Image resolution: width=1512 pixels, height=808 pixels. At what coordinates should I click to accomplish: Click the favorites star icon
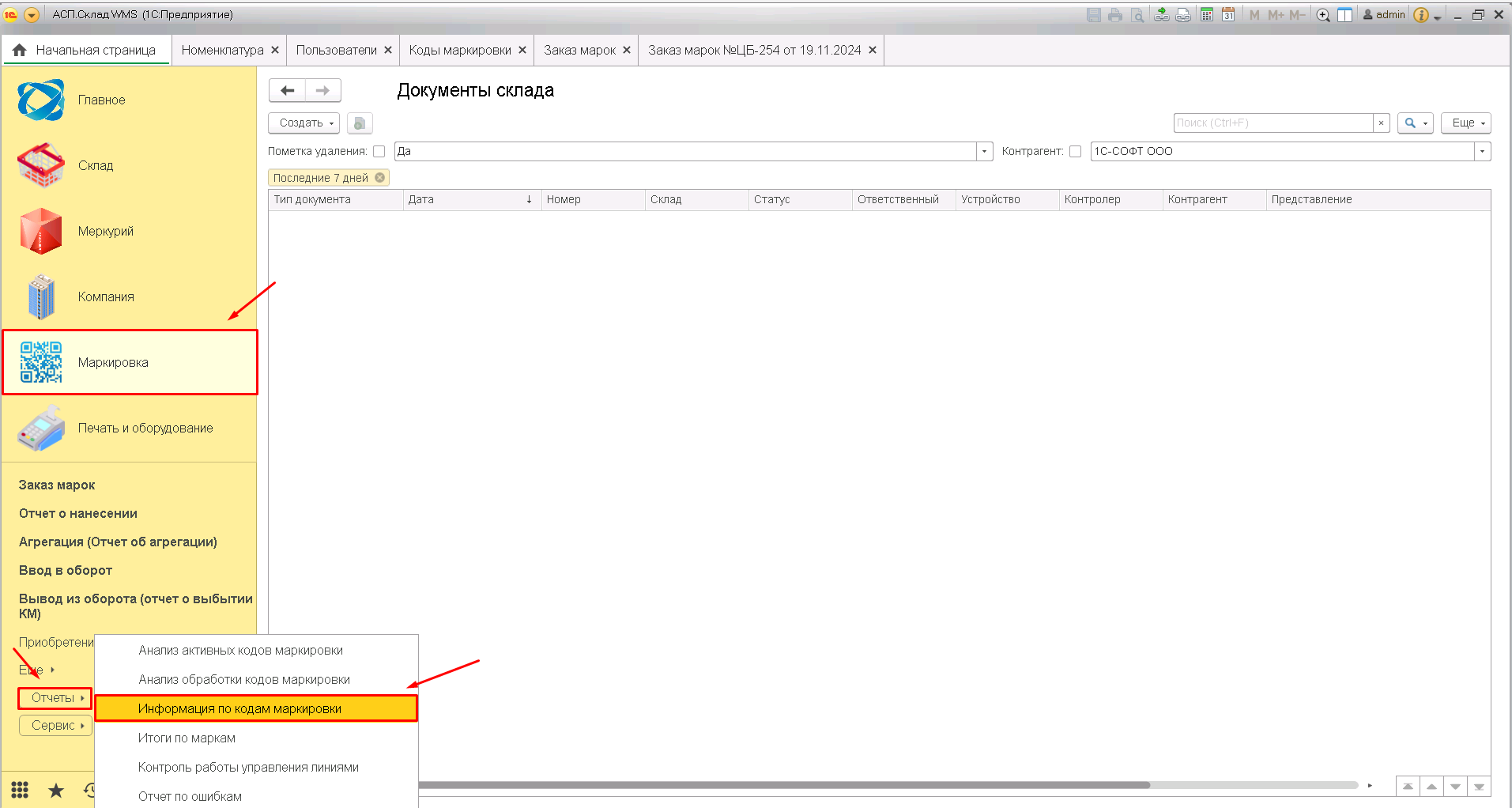pos(56,790)
